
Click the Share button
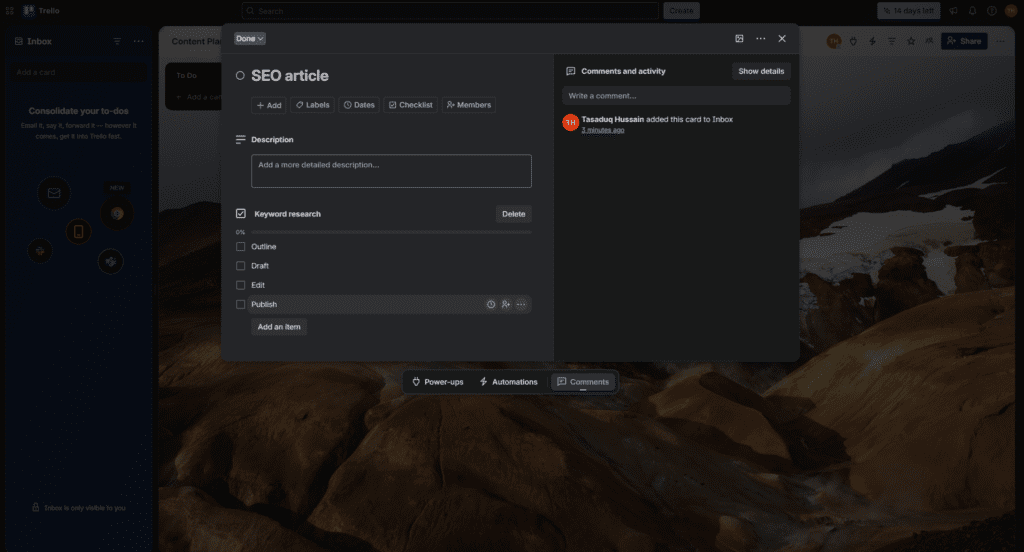tap(964, 41)
